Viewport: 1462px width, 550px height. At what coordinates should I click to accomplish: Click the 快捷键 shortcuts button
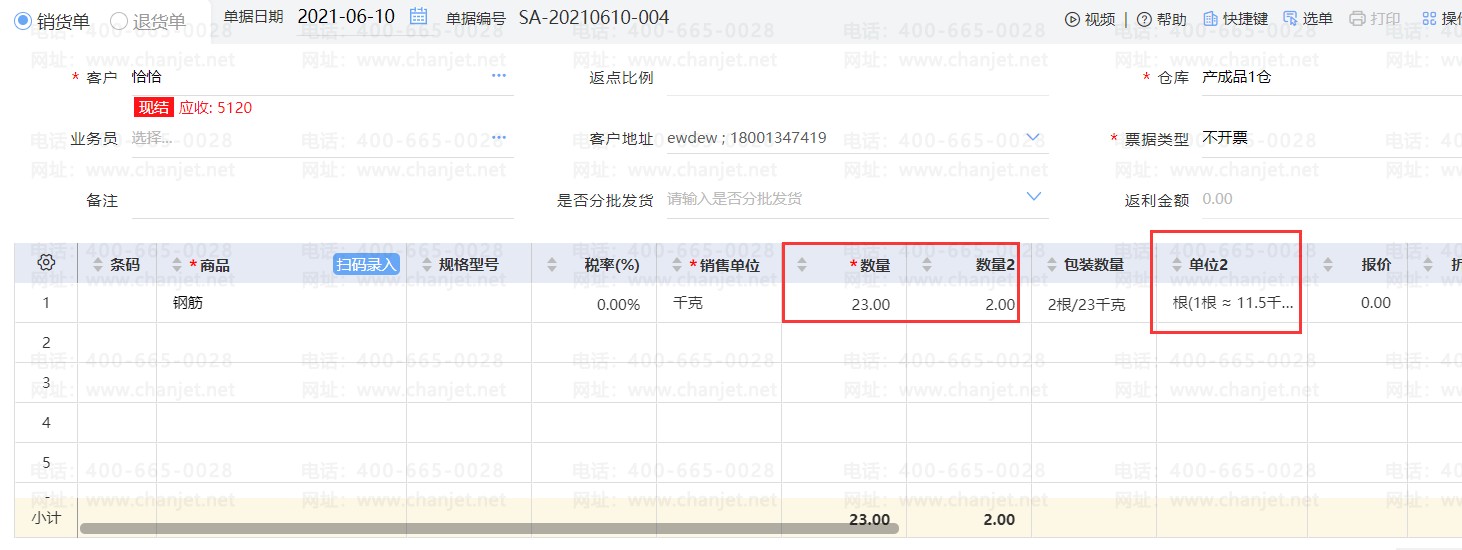[1235, 19]
